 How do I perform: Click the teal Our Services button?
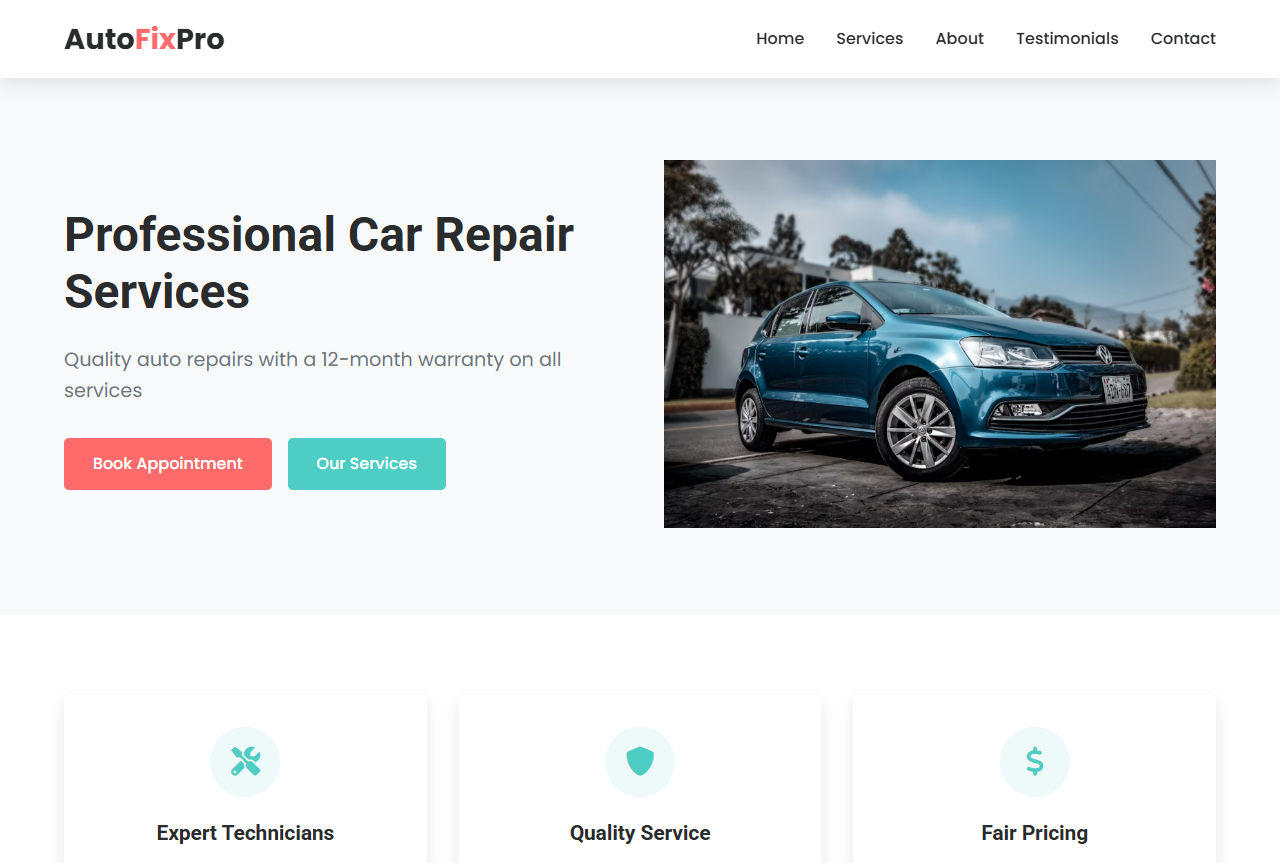click(x=367, y=464)
